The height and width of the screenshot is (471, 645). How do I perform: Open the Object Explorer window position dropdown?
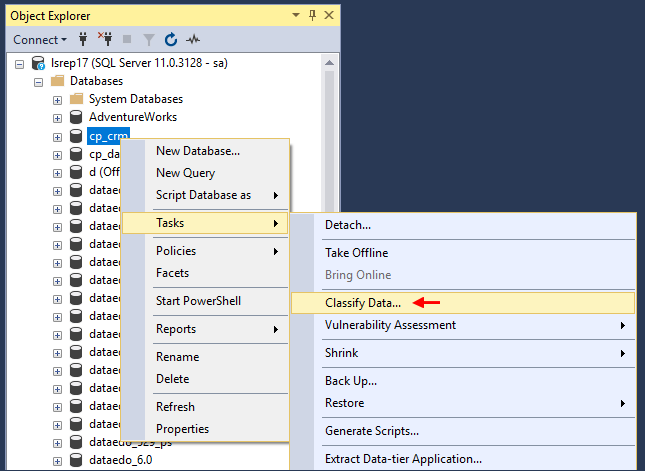(296, 15)
